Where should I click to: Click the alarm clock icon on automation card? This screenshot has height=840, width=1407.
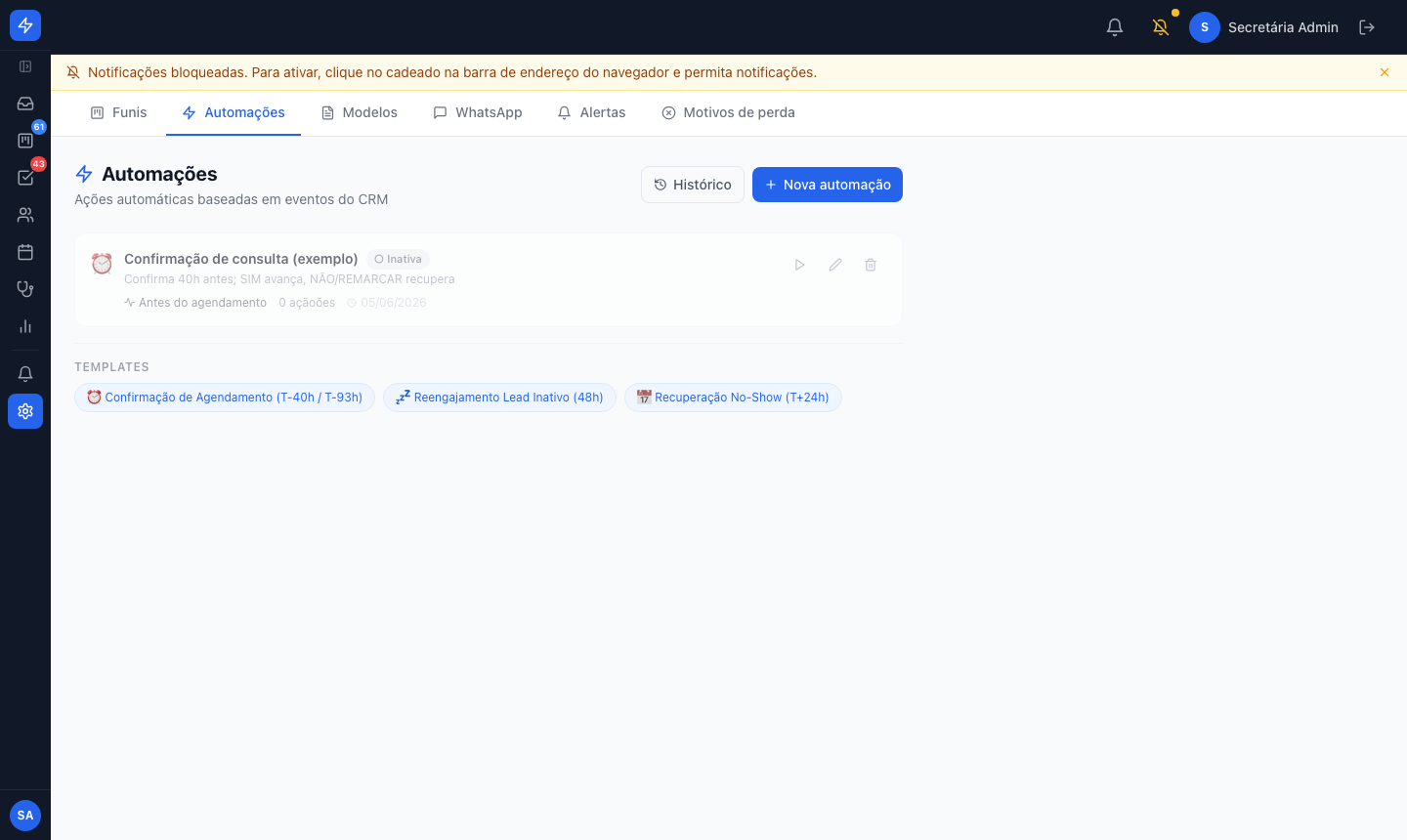[102, 264]
